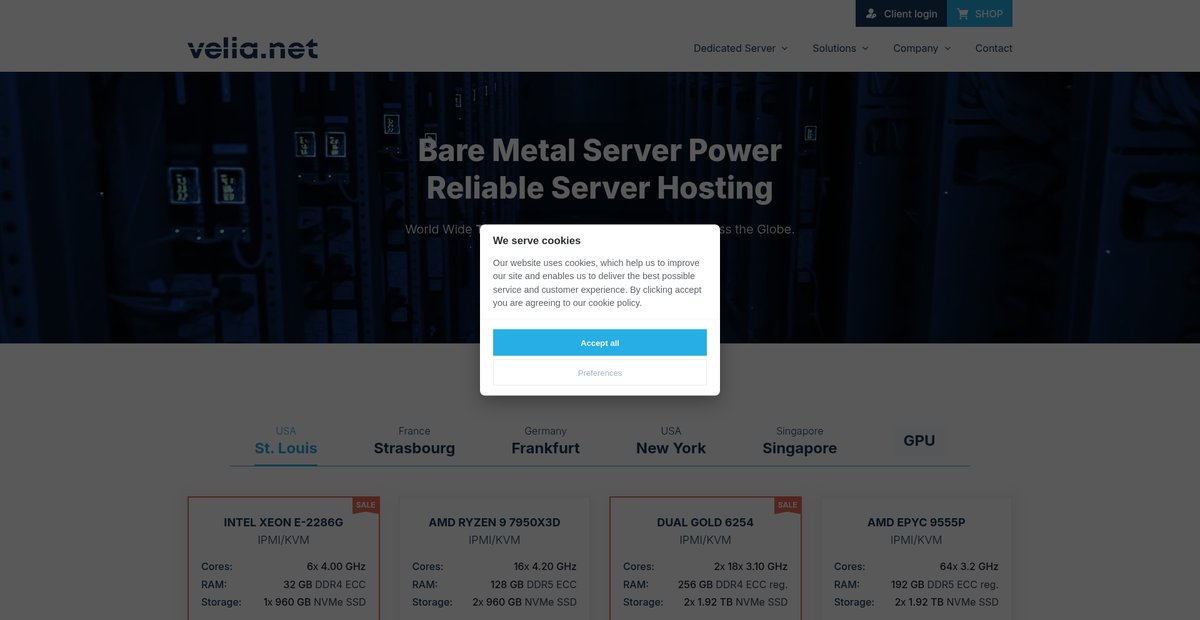Click '192 GB DDR5 ECC reg.' RAM value
This screenshot has width=1200, height=620.
[944, 584]
